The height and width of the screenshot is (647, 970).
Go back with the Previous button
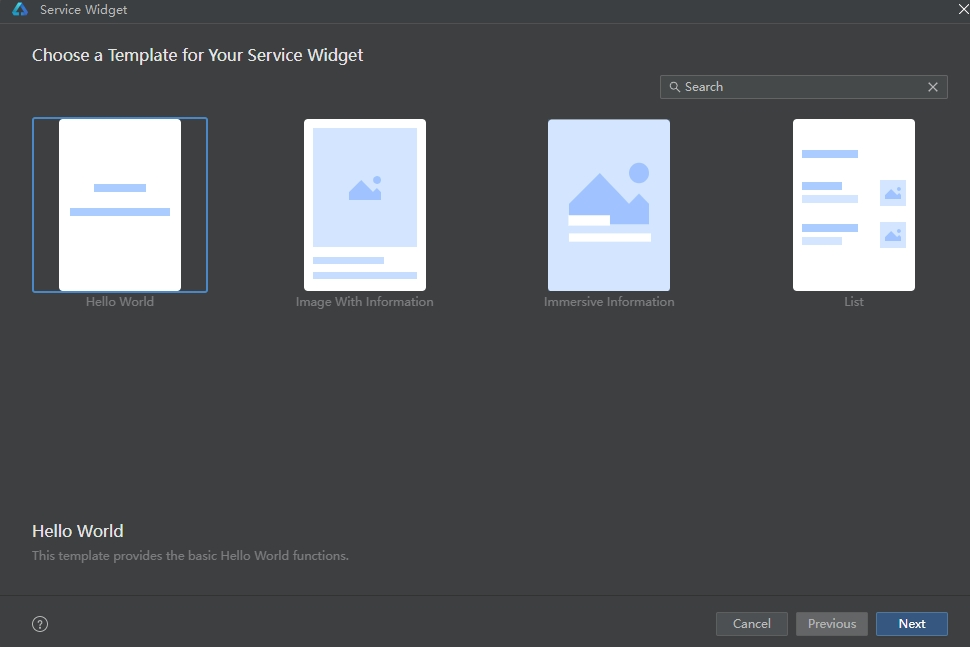(832, 623)
